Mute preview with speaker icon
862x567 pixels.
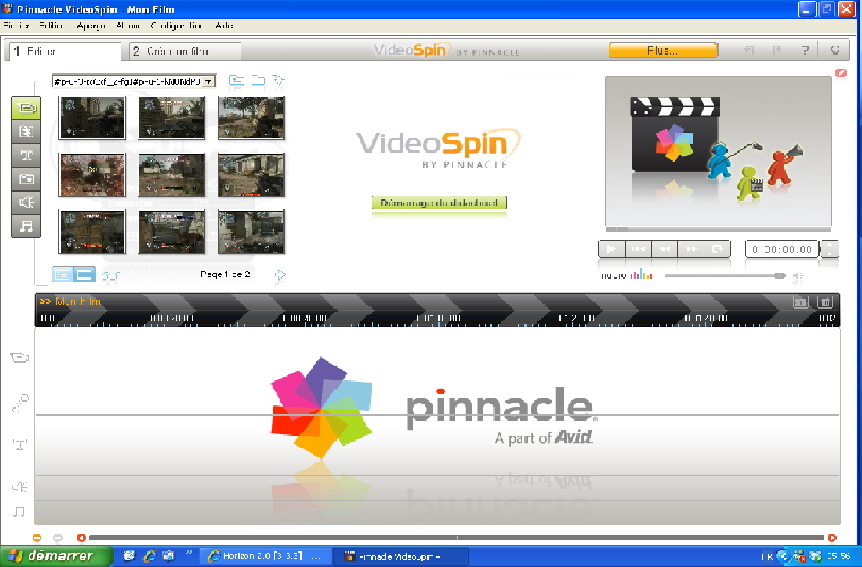pos(799,276)
